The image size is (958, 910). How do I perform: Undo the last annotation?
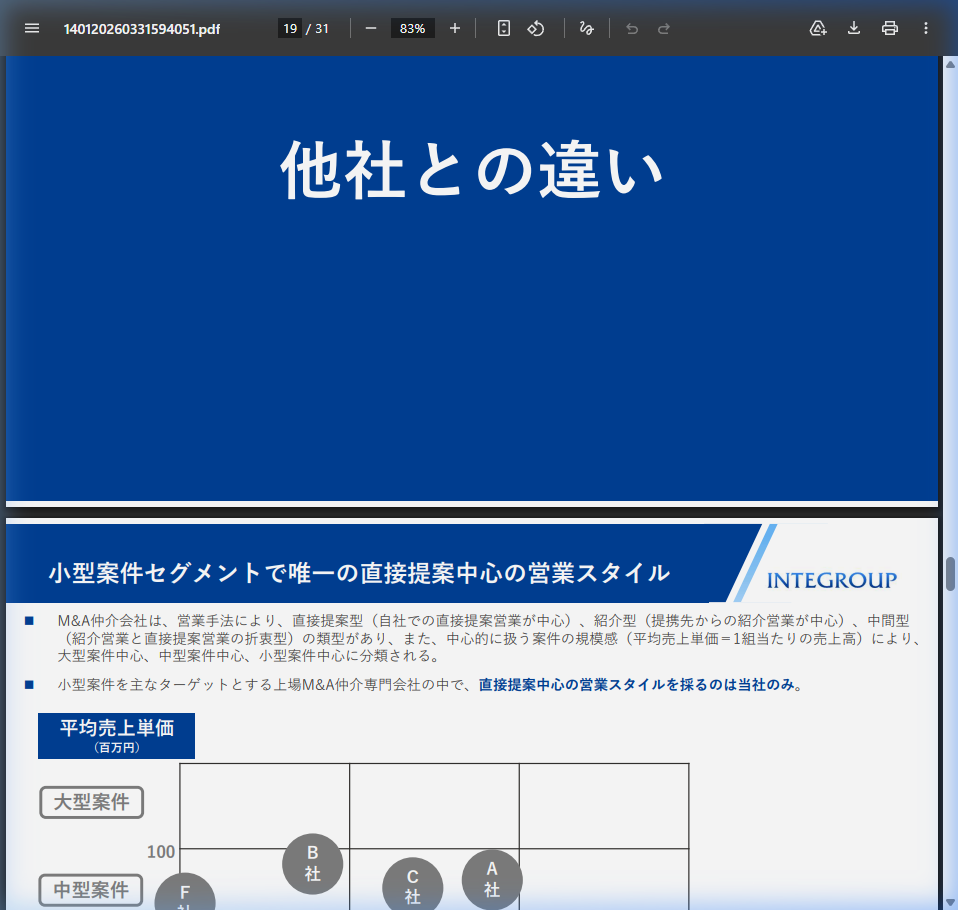pos(631,28)
